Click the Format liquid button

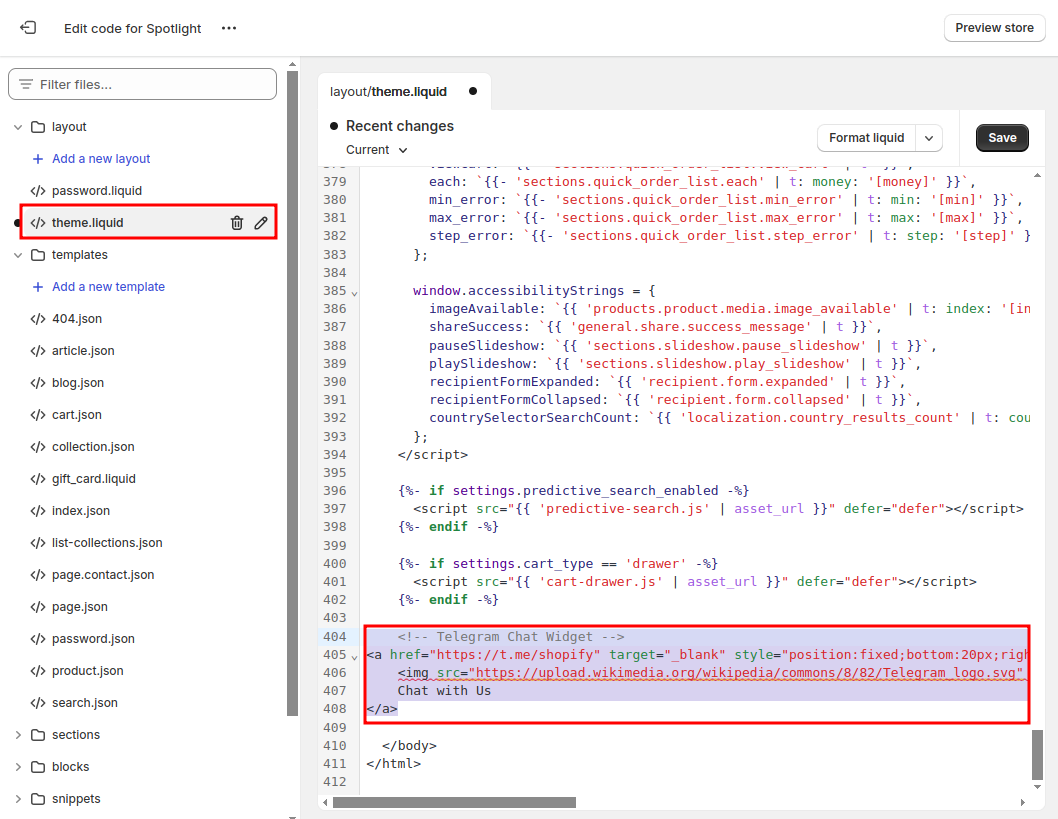point(866,138)
